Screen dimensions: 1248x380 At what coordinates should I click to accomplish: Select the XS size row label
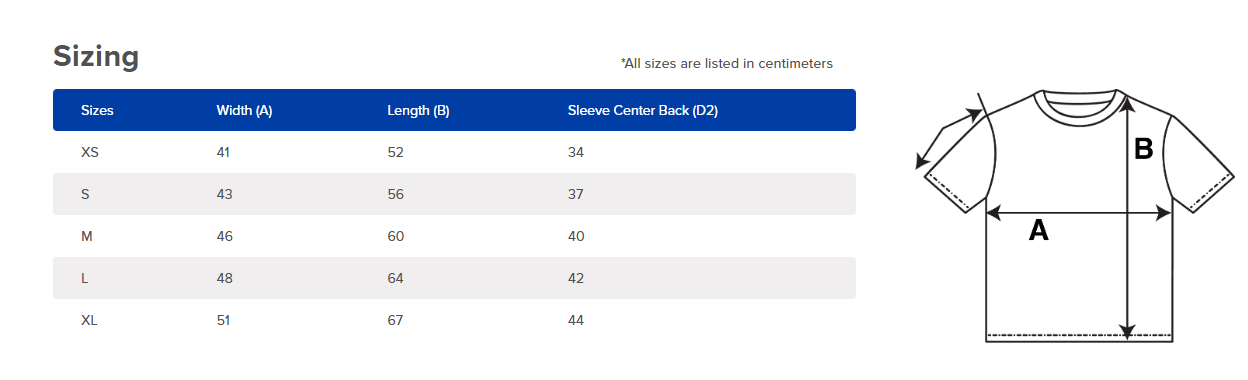(x=90, y=152)
